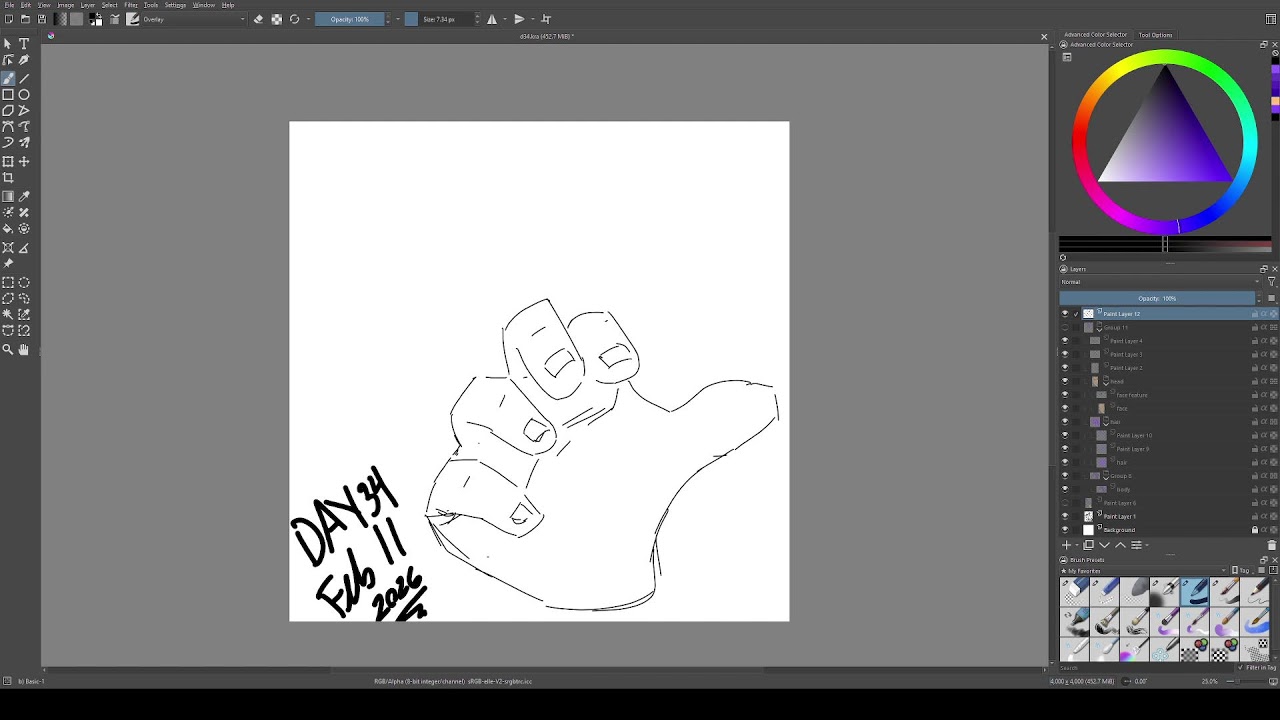Image resolution: width=1280 pixels, height=720 pixels.
Task: Hide the Background layer
Action: coord(1065,530)
